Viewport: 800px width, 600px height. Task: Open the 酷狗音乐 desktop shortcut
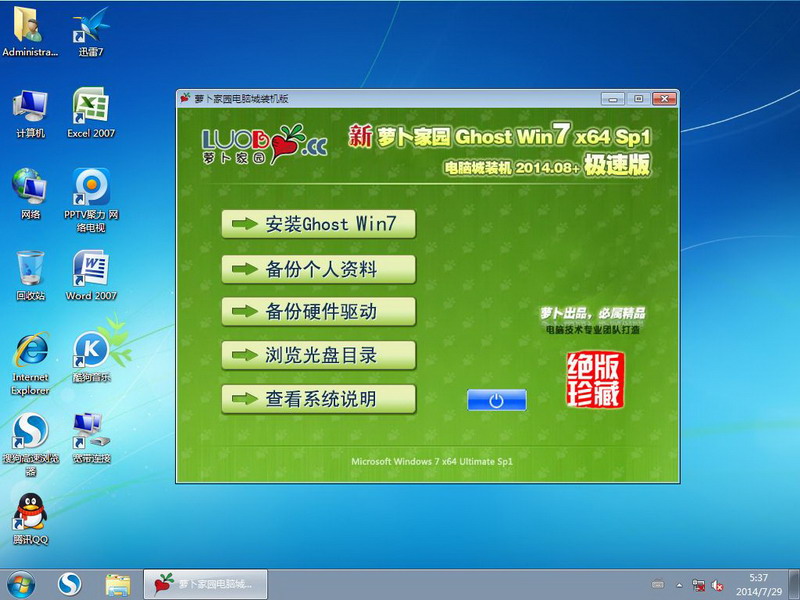tap(91, 357)
